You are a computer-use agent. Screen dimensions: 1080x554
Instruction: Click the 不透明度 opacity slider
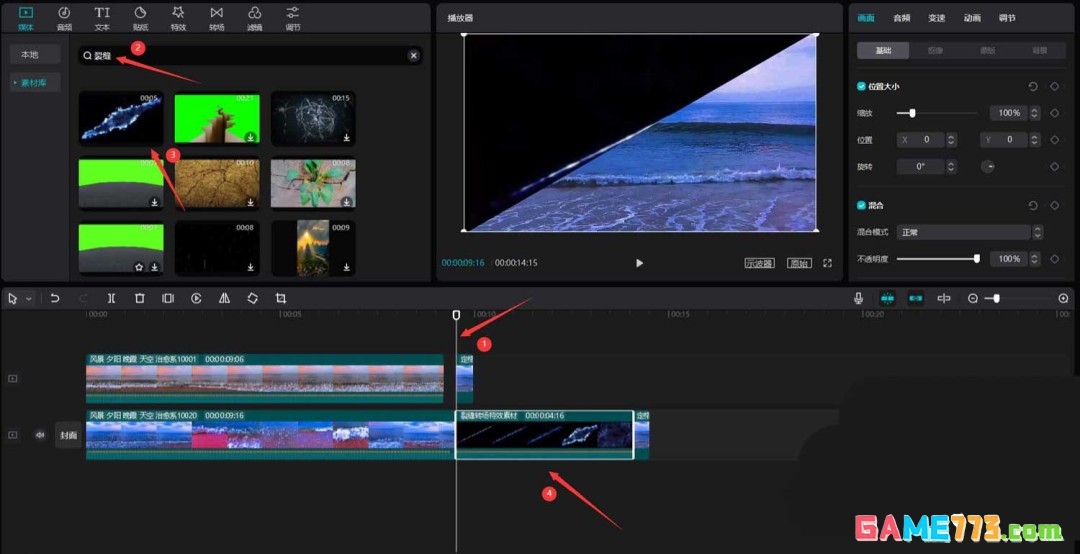(x=936, y=259)
